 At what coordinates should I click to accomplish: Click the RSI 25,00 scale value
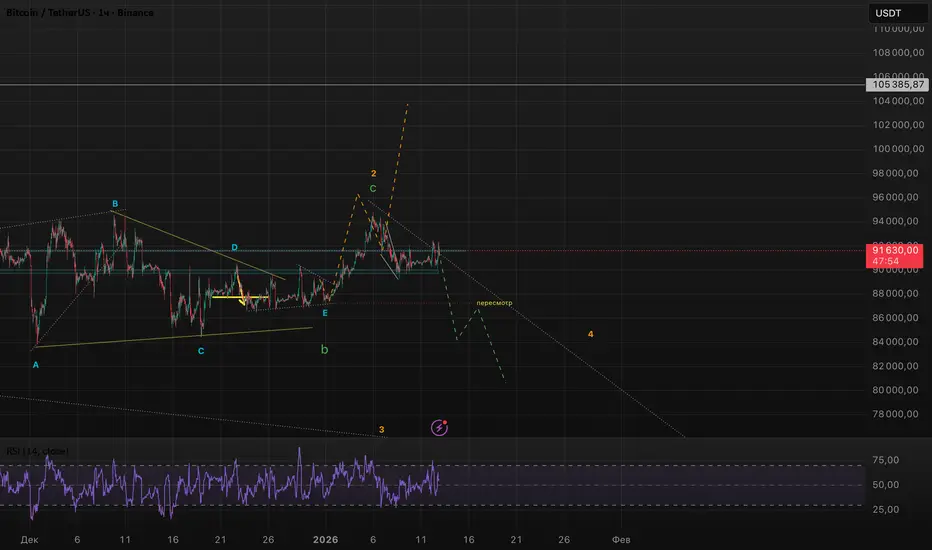(x=886, y=509)
